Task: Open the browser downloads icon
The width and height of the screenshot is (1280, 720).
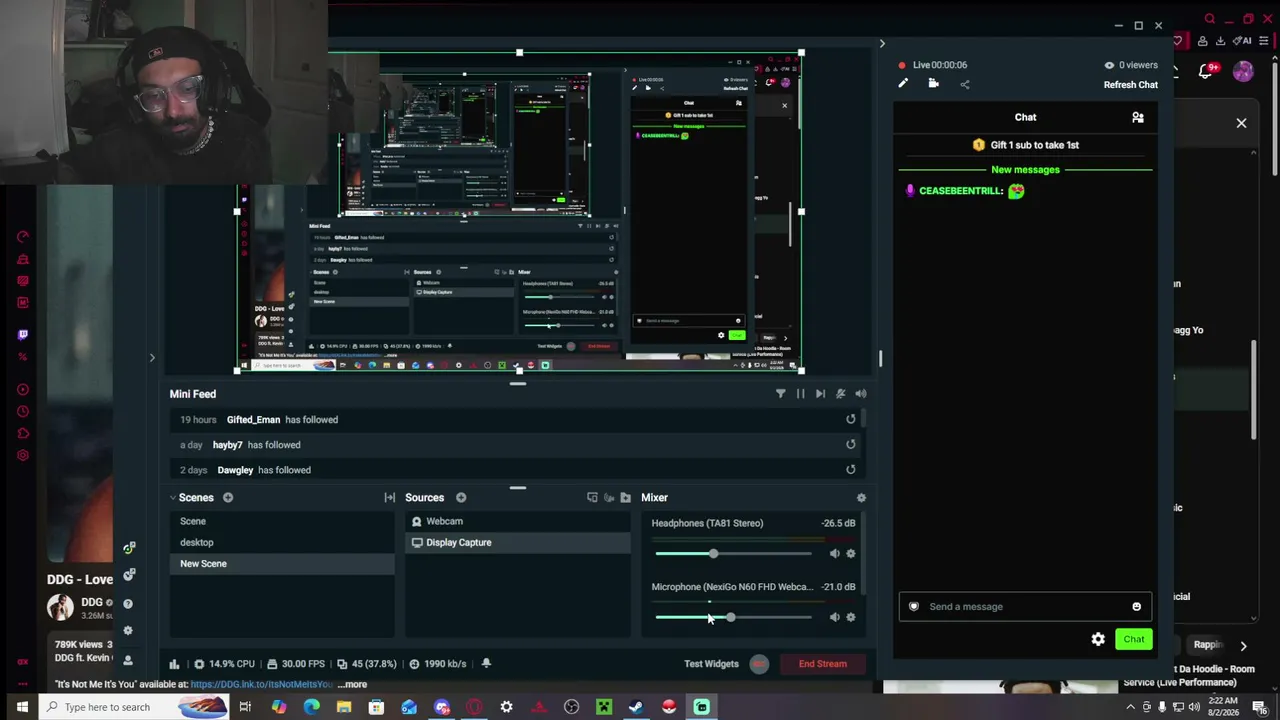Action: [x=1220, y=41]
